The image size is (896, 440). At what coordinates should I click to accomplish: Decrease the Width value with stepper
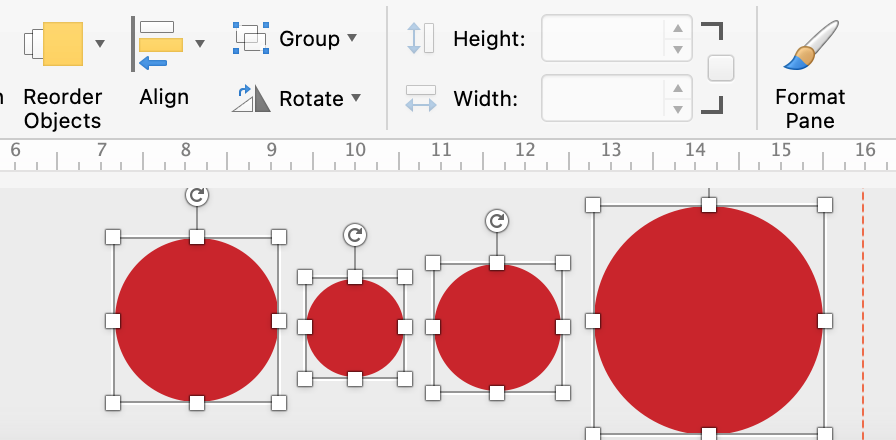pos(678,109)
